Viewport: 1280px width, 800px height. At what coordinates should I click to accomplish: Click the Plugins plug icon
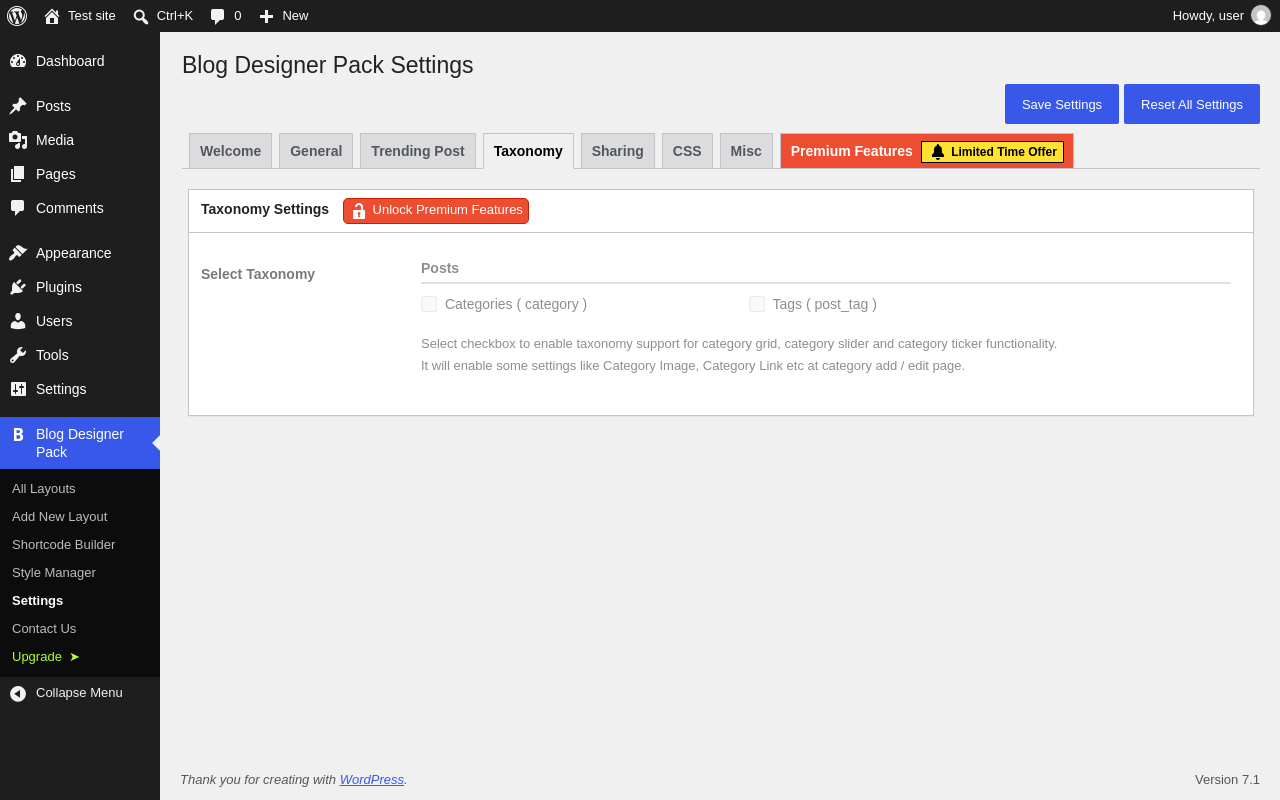(18, 287)
